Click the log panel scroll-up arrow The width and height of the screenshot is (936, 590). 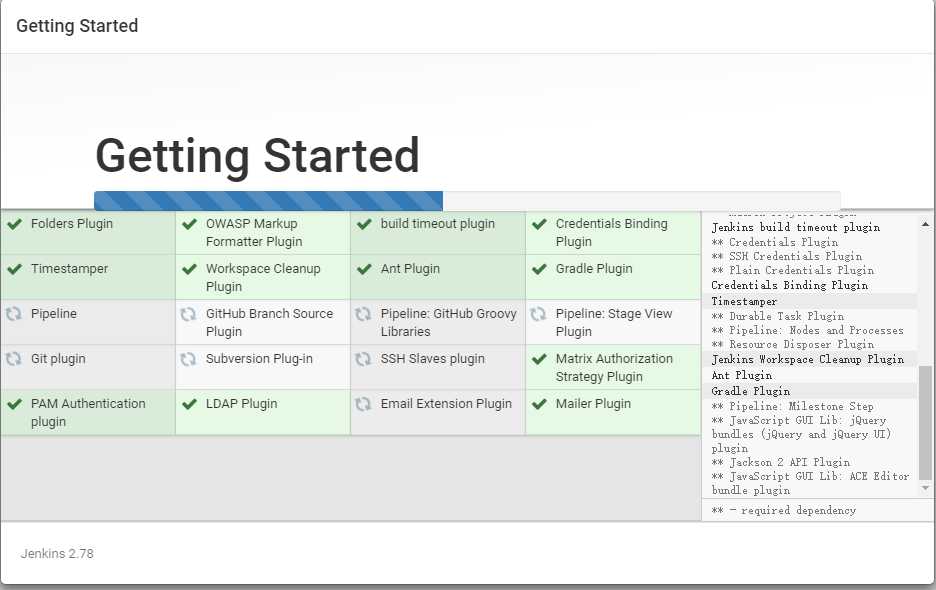tap(925, 225)
